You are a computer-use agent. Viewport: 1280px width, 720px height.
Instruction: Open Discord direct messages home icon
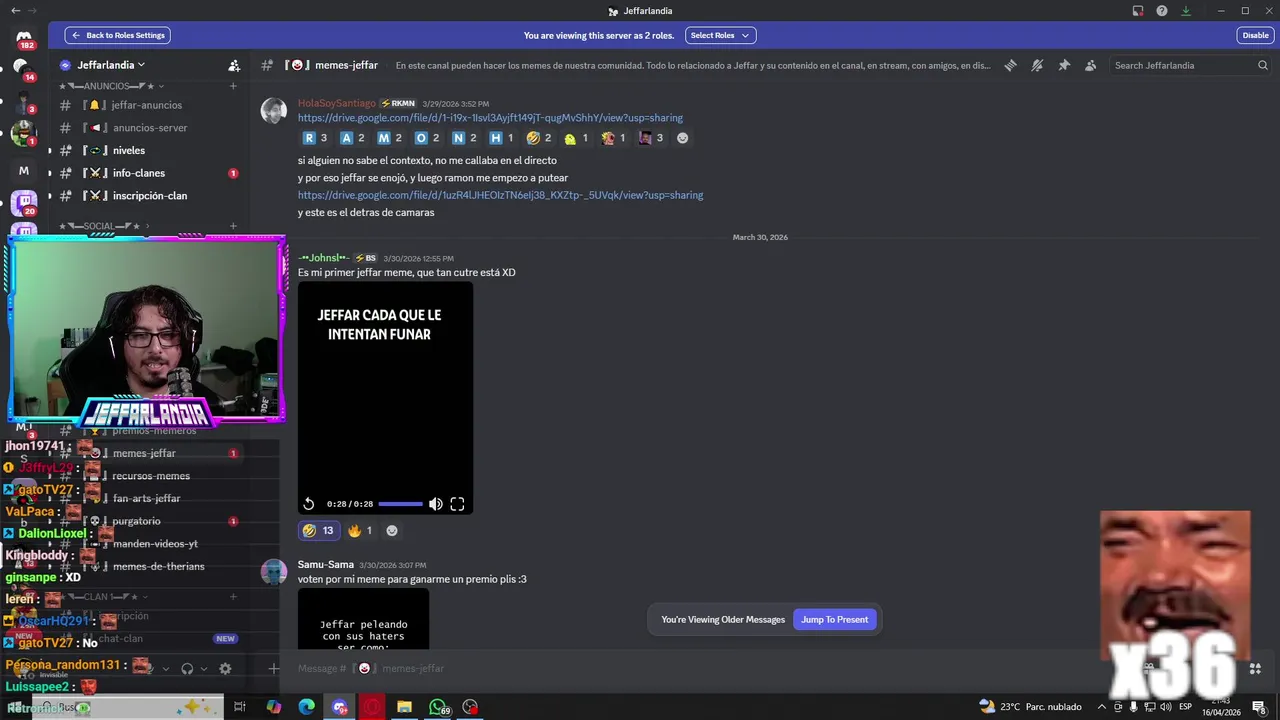tap(24, 37)
